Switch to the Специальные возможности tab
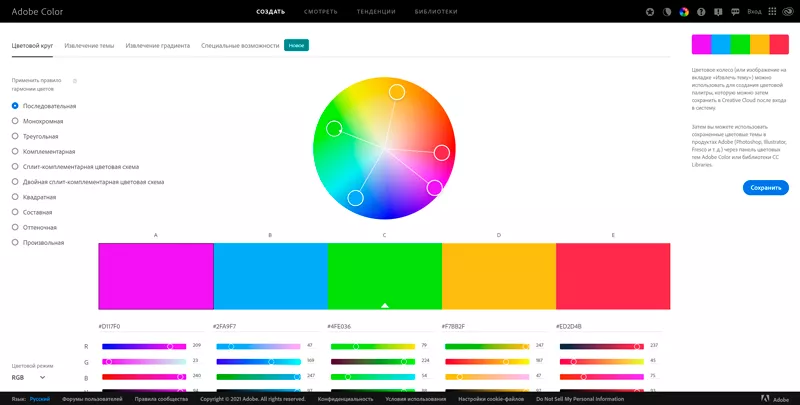This screenshot has width=800, height=405. (240, 45)
